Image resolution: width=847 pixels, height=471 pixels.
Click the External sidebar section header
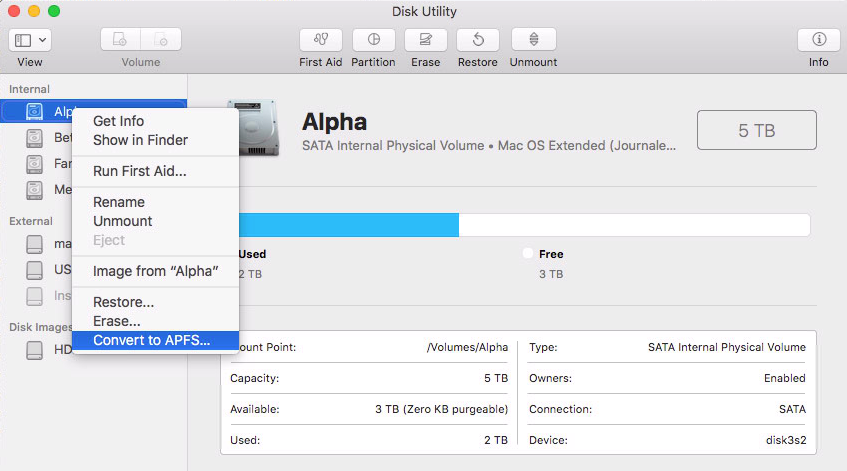31,221
